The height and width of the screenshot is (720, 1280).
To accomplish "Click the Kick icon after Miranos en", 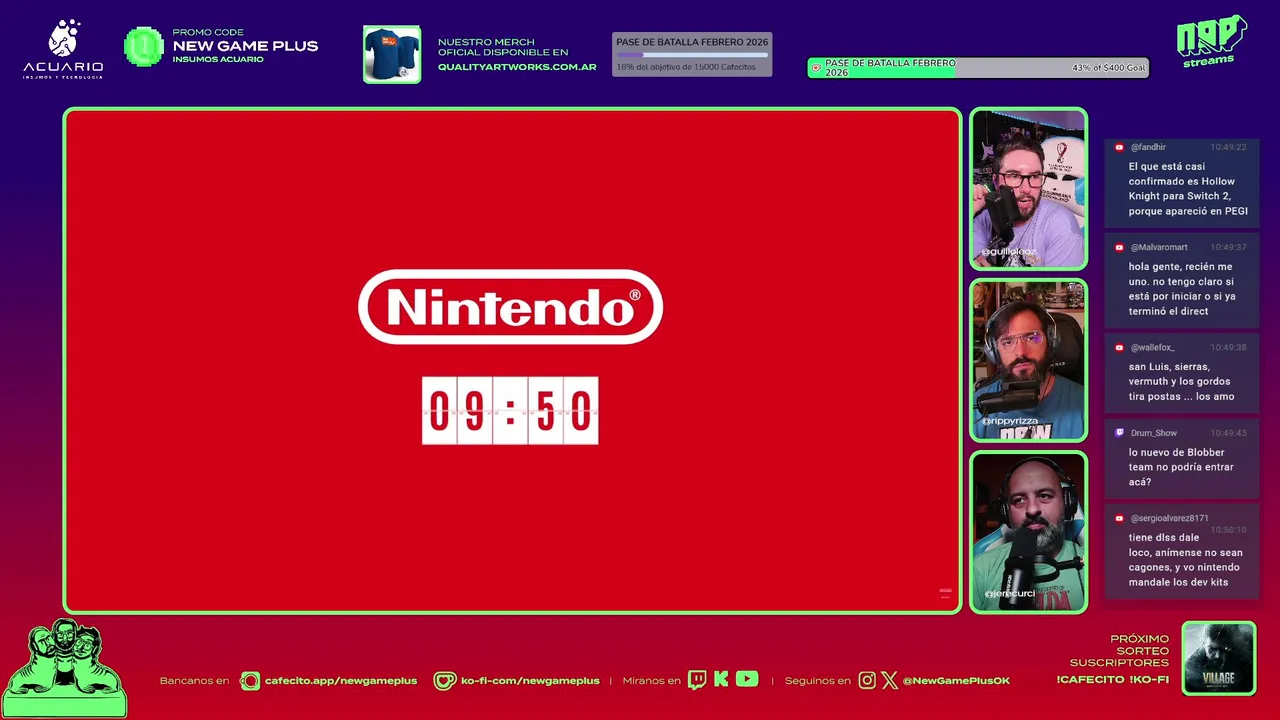I will (721, 680).
